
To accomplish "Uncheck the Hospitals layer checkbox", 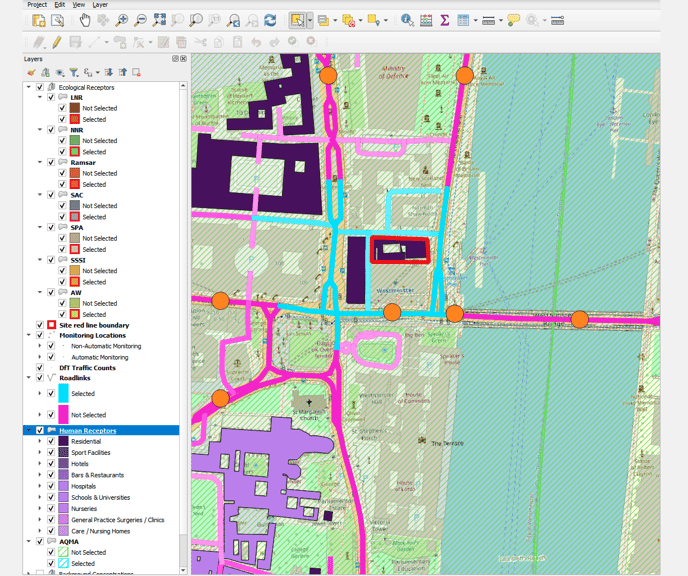I will point(51,486).
